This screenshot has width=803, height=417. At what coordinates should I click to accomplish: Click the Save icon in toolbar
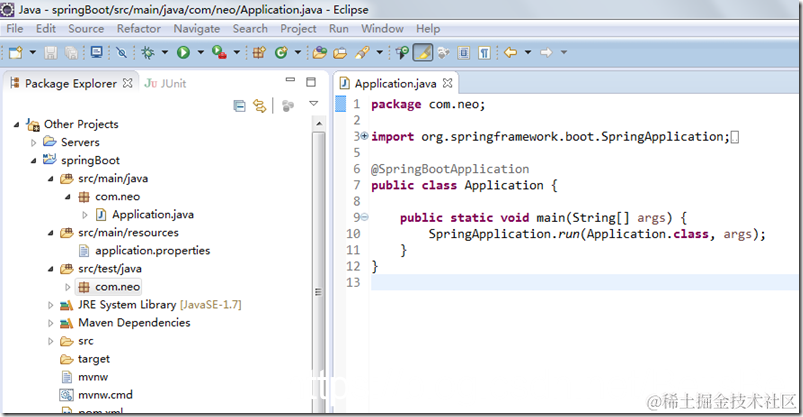click(50, 52)
